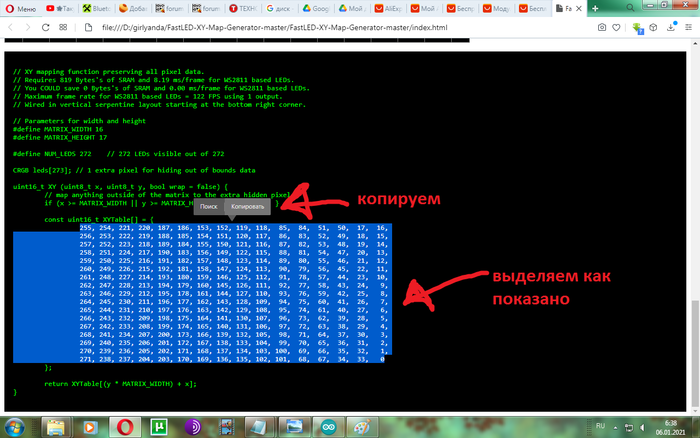Click the scrollbar down arrow
This screenshot has width=700, height=438.
695,411
